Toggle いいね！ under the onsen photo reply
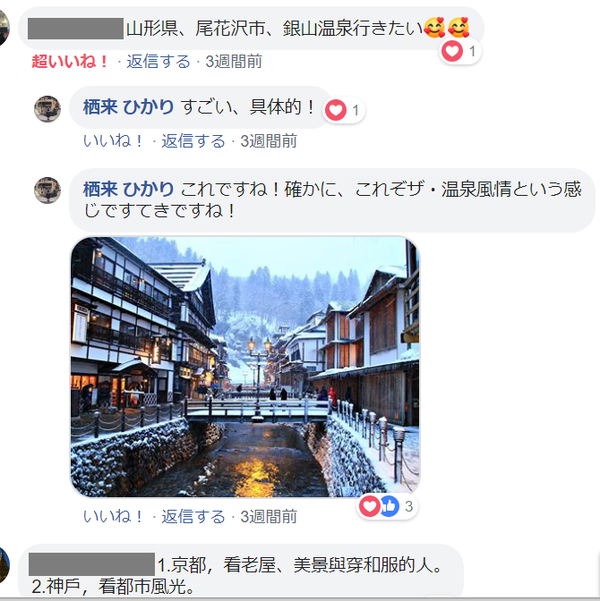 click(112, 516)
